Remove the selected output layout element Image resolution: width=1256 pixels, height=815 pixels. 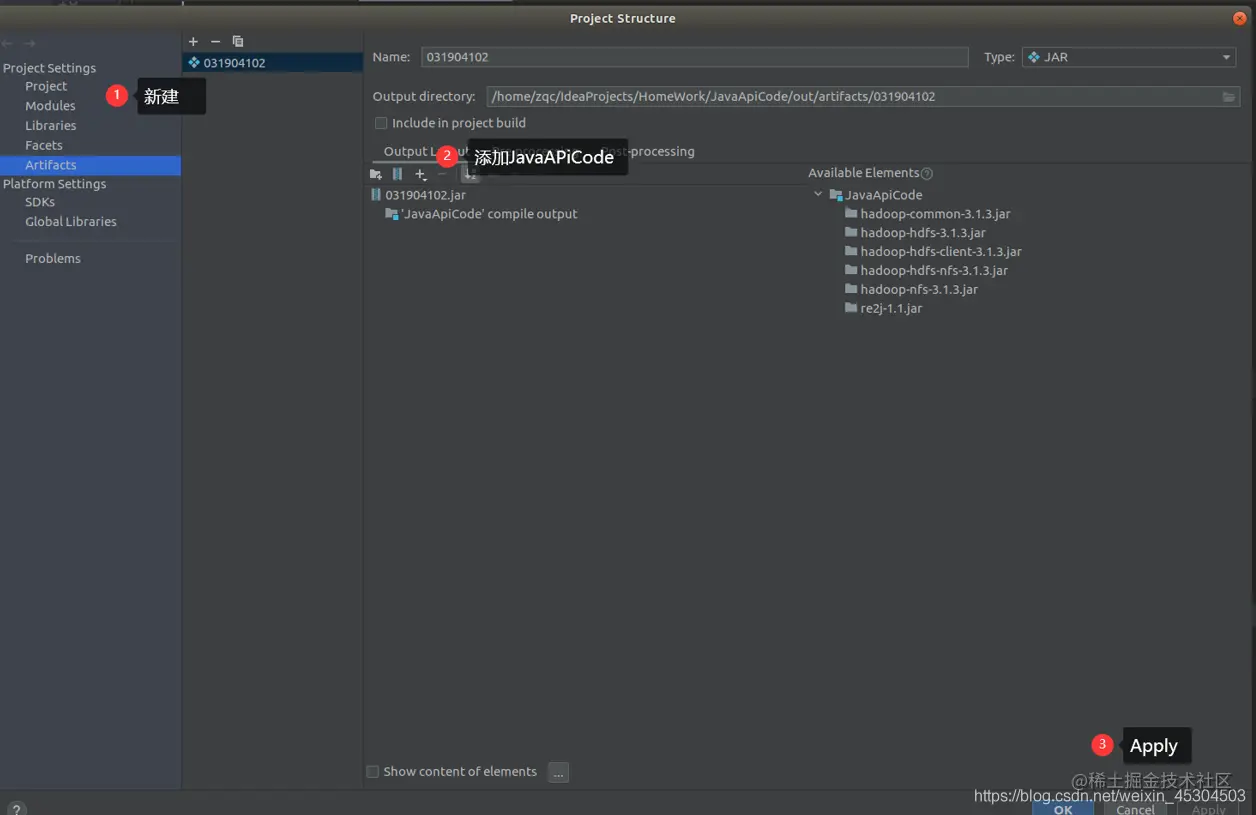pyautogui.click(x=443, y=174)
